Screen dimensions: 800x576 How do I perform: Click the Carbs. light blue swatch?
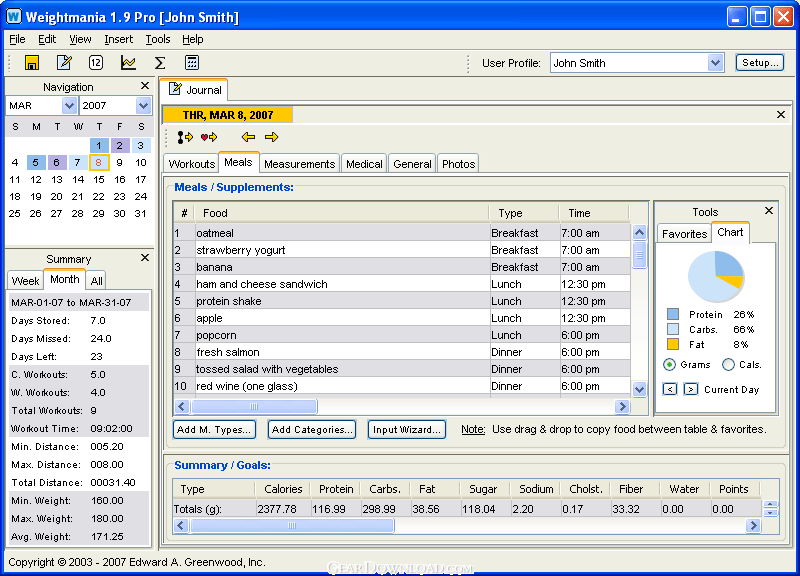[x=673, y=330]
